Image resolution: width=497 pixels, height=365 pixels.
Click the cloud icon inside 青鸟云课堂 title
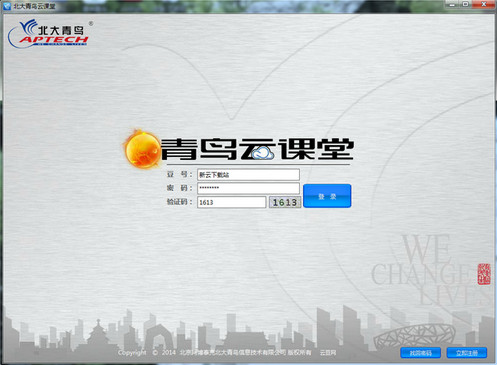tap(263, 154)
